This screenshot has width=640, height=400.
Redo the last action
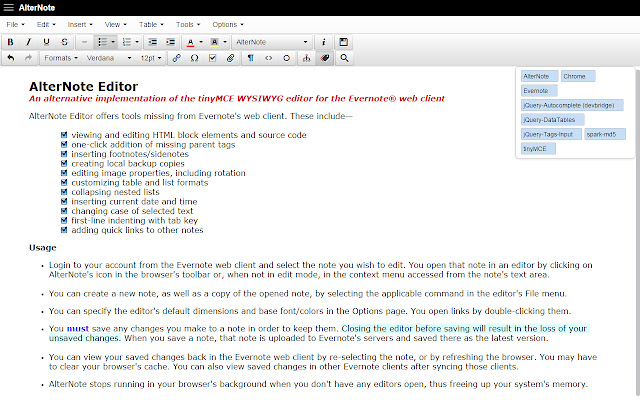pyautogui.click(x=28, y=58)
